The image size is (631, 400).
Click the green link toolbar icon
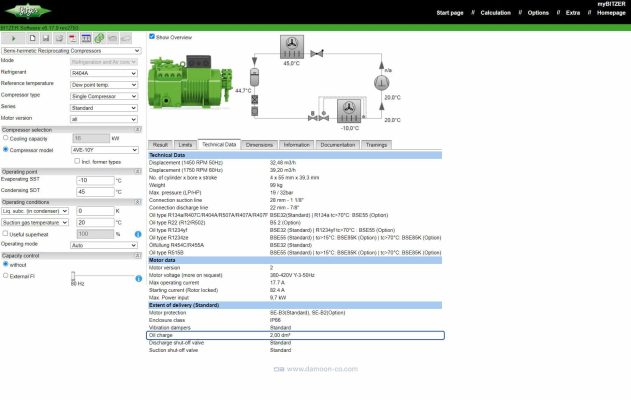100,38
